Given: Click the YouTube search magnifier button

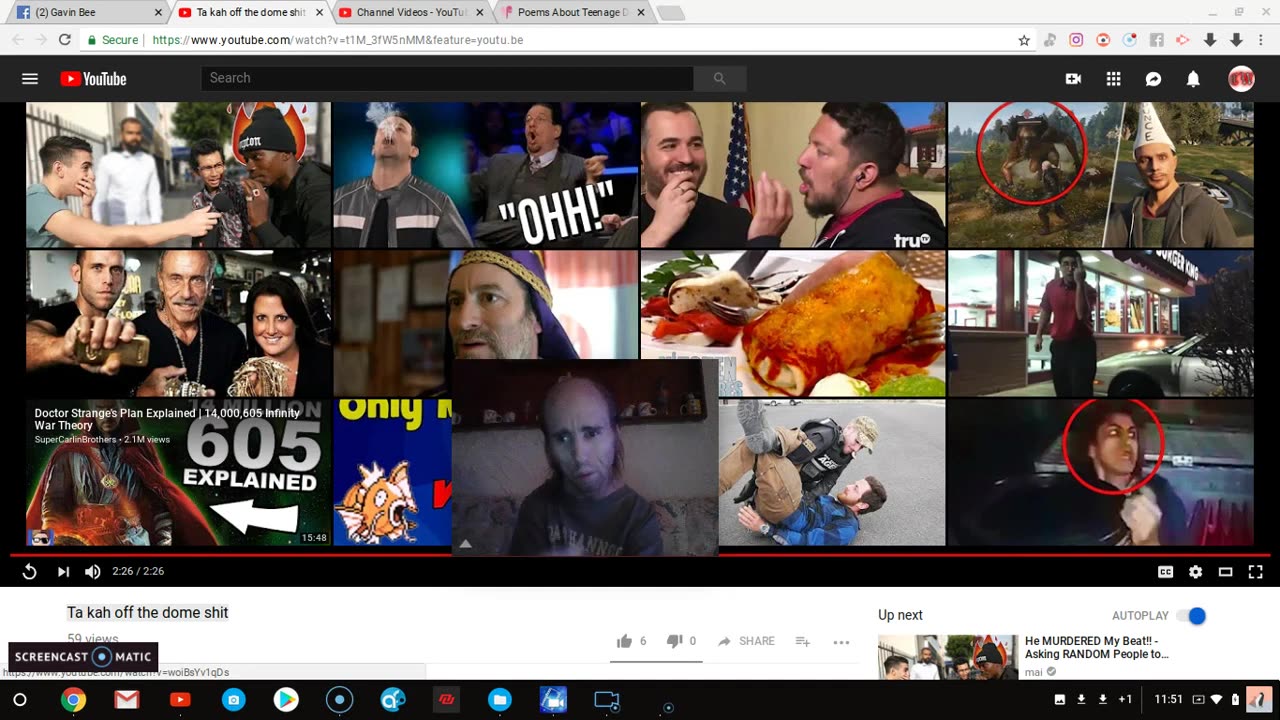Looking at the screenshot, I should (719, 78).
